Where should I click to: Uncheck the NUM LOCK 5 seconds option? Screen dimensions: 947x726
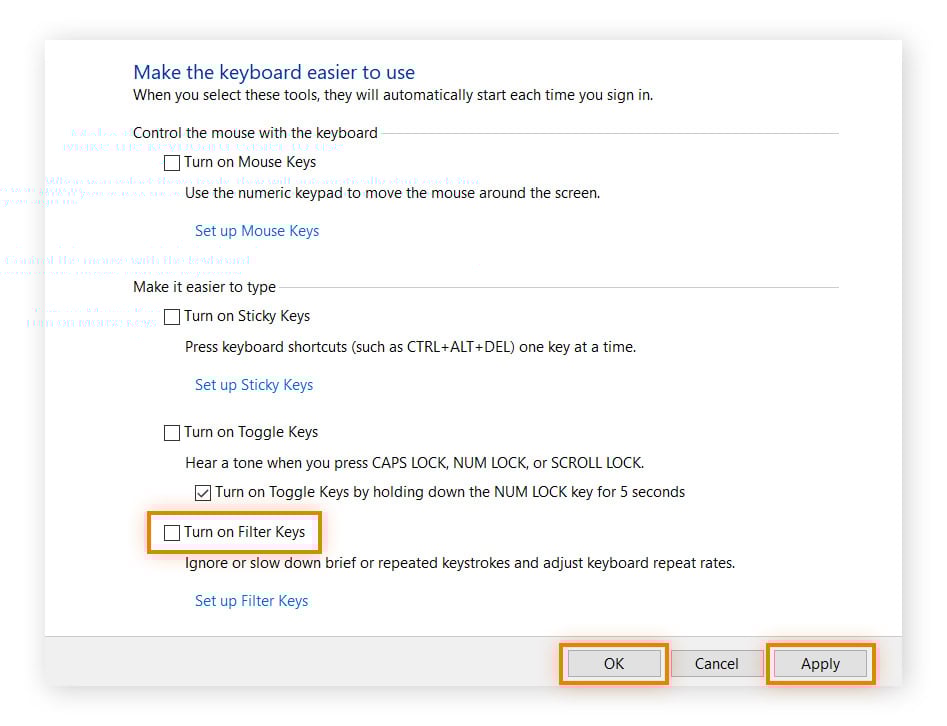coord(203,492)
